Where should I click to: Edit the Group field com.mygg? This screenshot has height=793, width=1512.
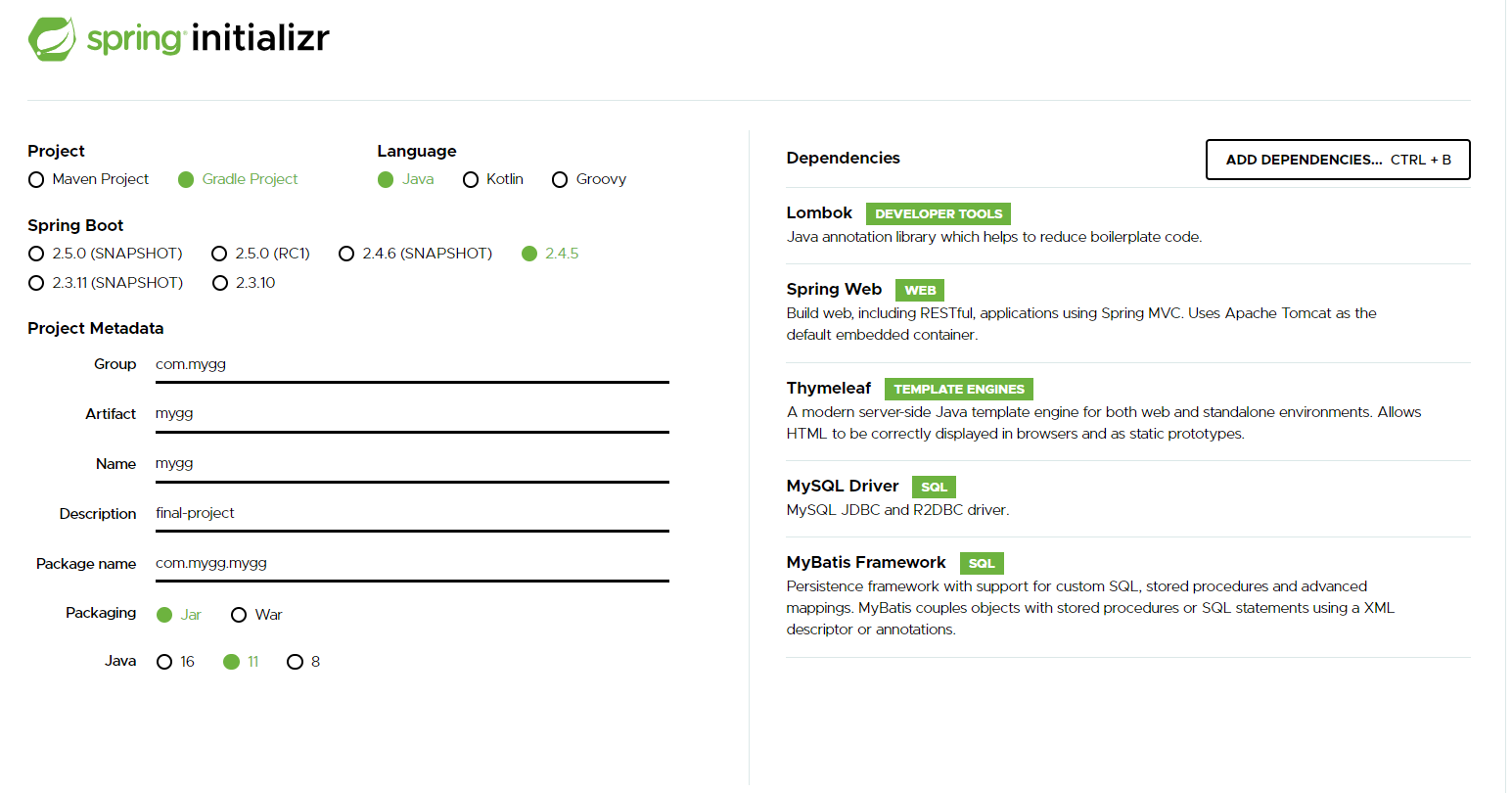(x=412, y=364)
